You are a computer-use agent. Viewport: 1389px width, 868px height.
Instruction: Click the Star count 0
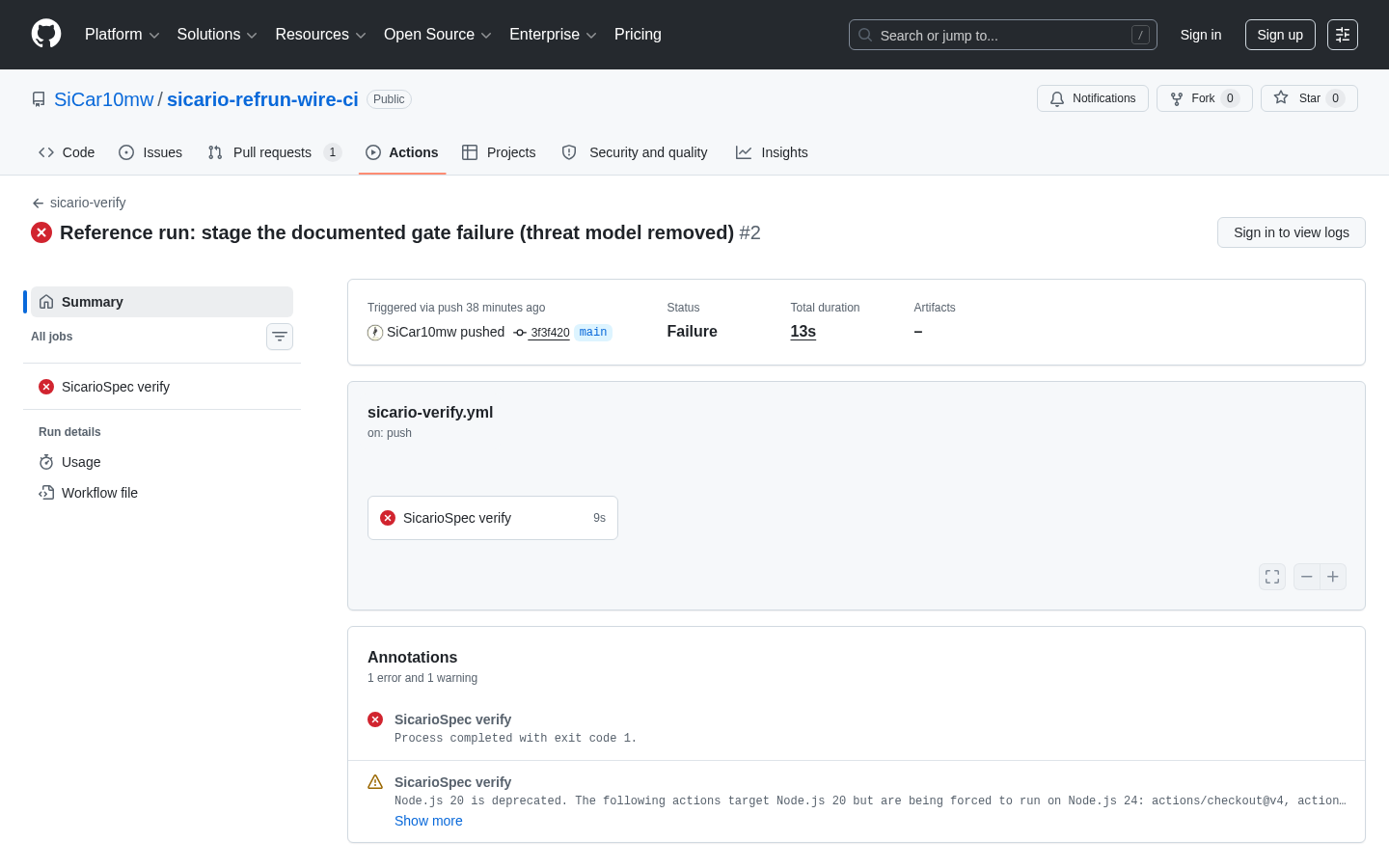coord(1335,98)
